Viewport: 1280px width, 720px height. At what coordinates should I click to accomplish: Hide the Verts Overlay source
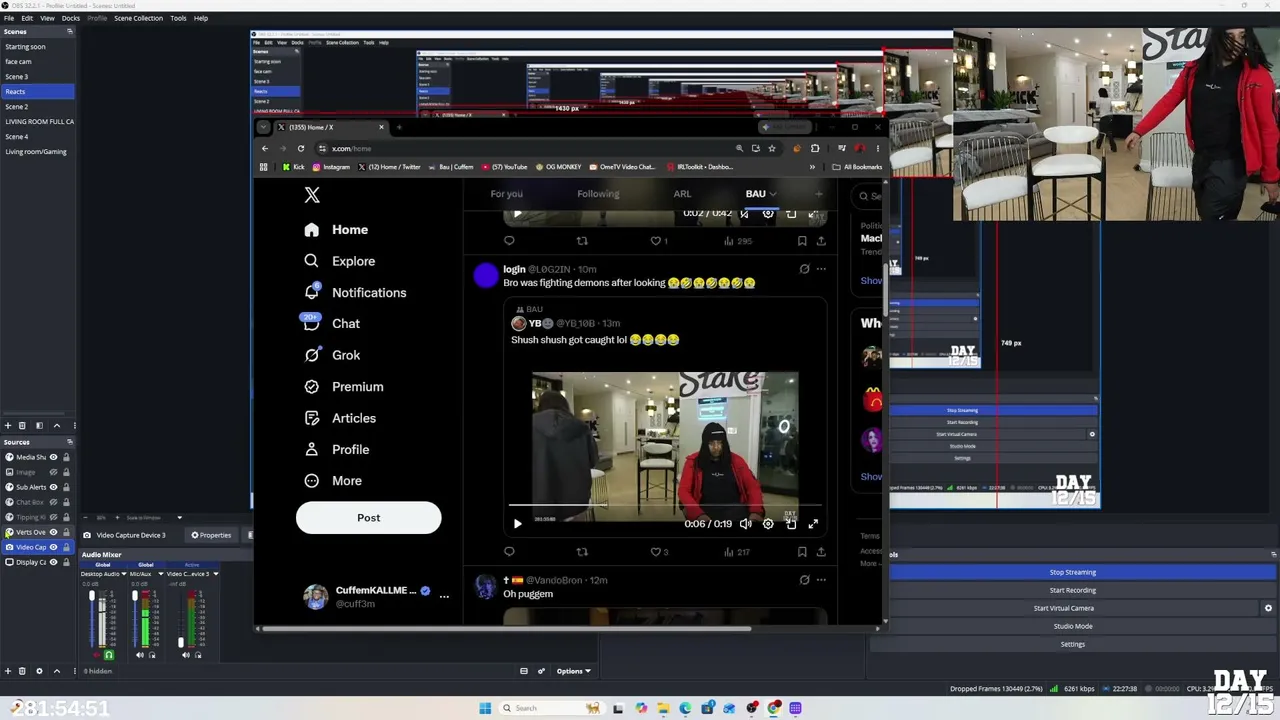pyautogui.click(x=54, y=532)
